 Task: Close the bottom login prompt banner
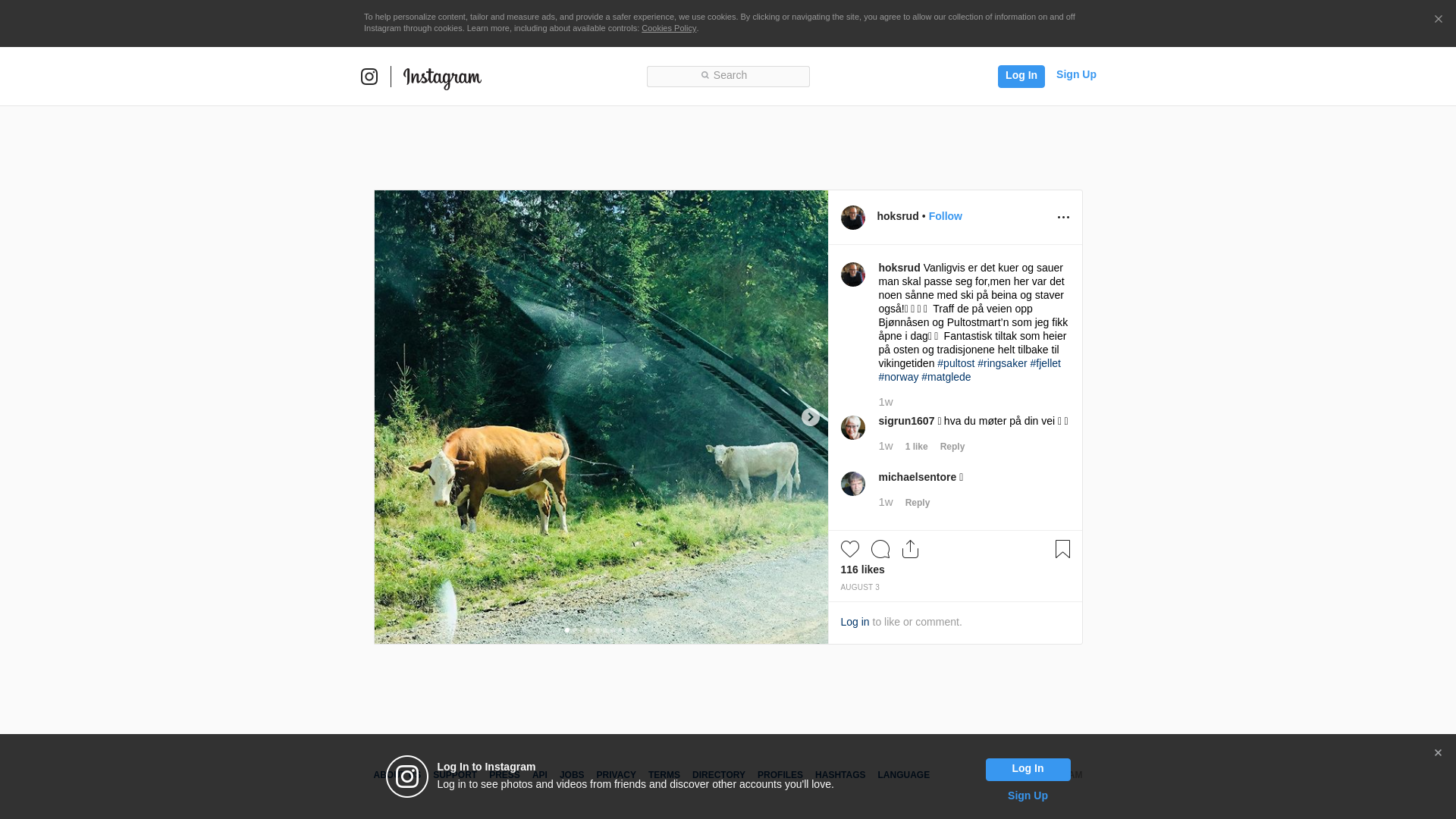pyautogui.click(x=1438, y=753)
